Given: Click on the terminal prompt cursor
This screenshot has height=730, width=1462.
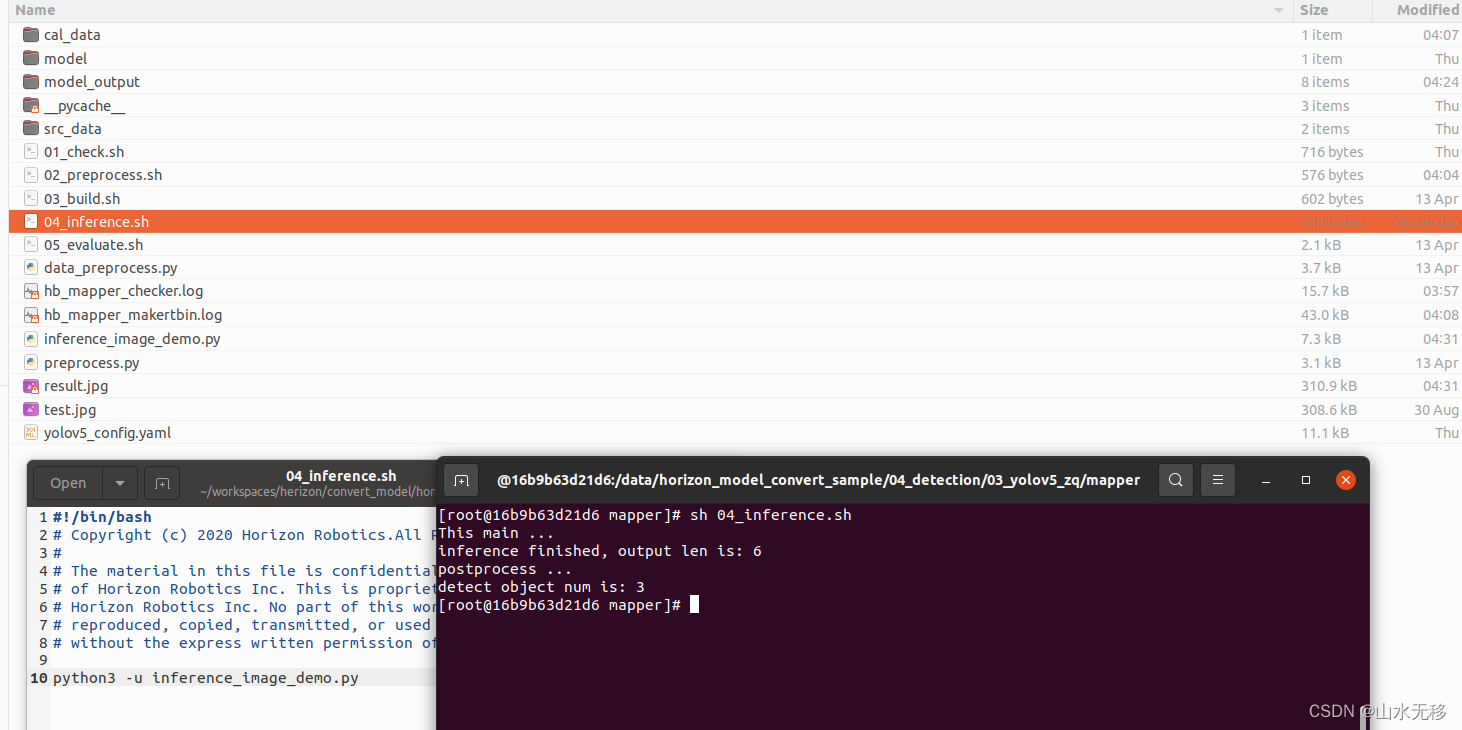Looking at the screenshot, I should [x=694, y=605].
